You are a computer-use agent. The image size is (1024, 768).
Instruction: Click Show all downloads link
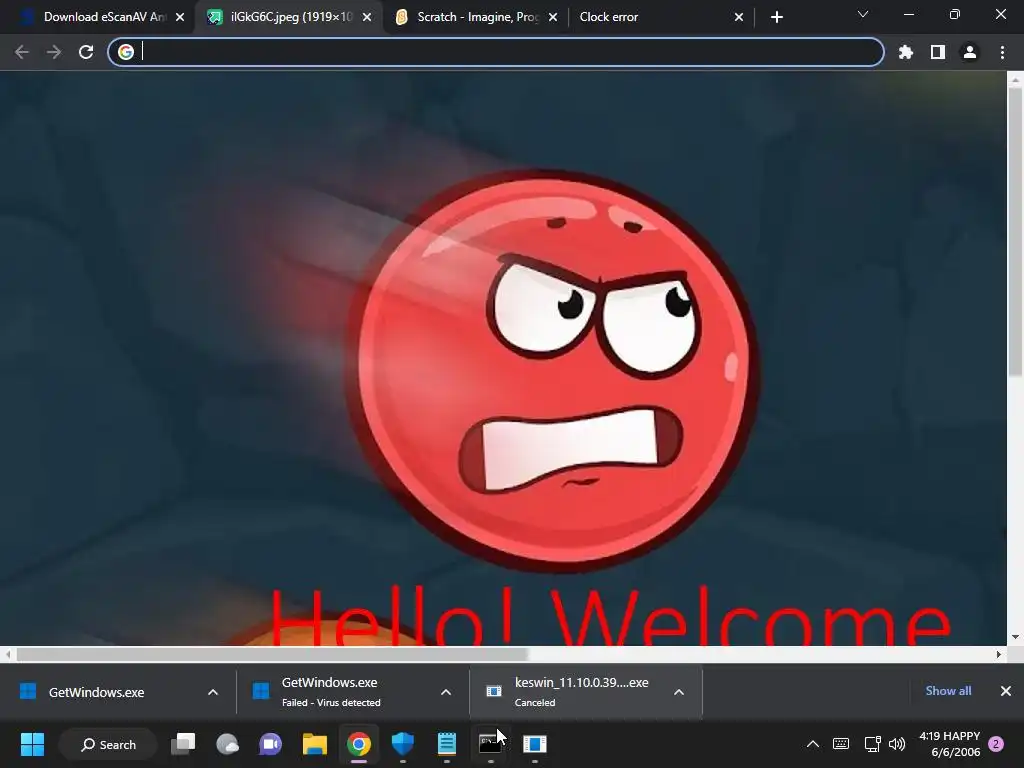pos(948,691)
